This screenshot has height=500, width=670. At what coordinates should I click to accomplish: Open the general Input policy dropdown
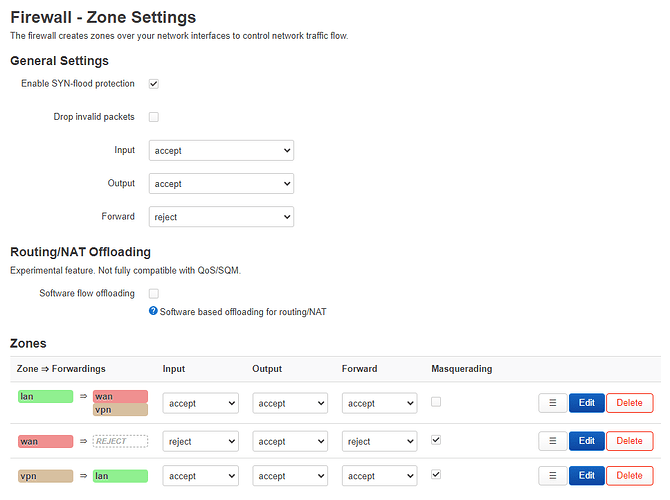click(221, 150)
